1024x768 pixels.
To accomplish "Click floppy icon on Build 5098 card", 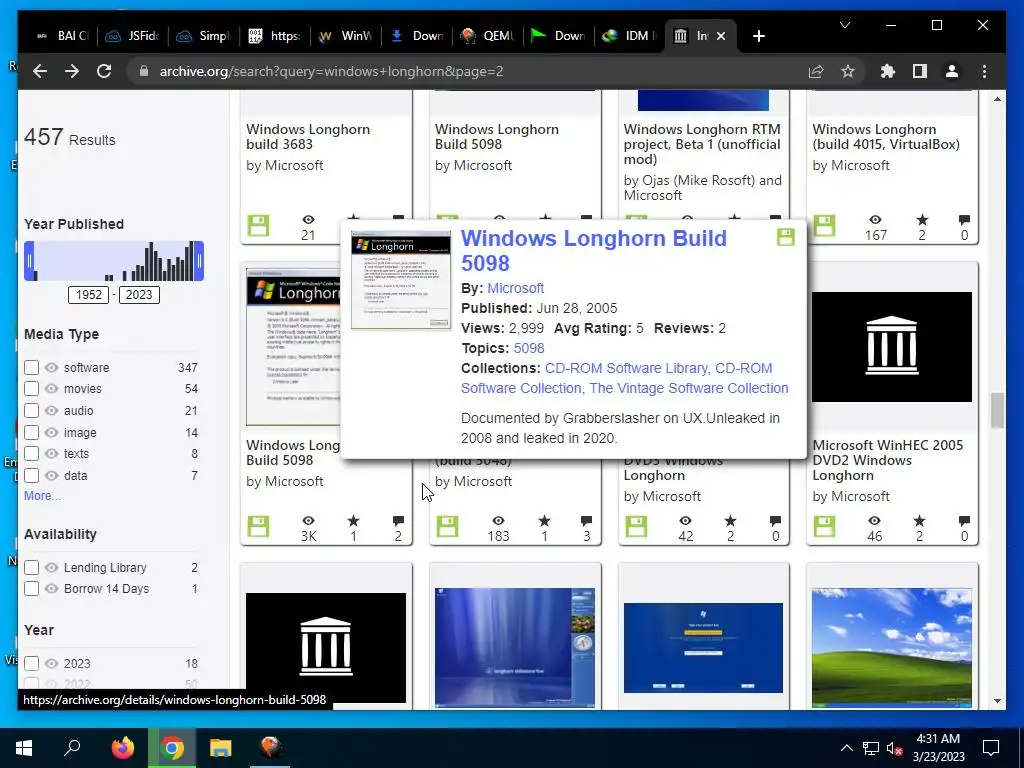I will click(259, 526).
